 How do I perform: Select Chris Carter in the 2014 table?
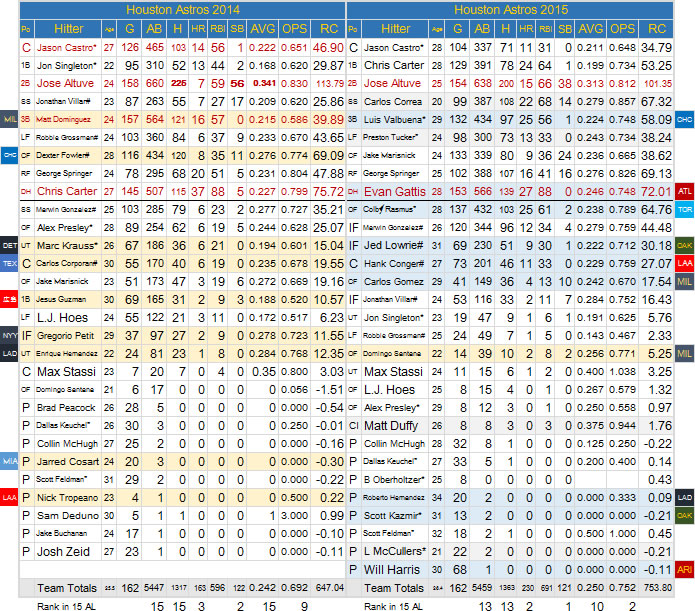coord(67,191)
